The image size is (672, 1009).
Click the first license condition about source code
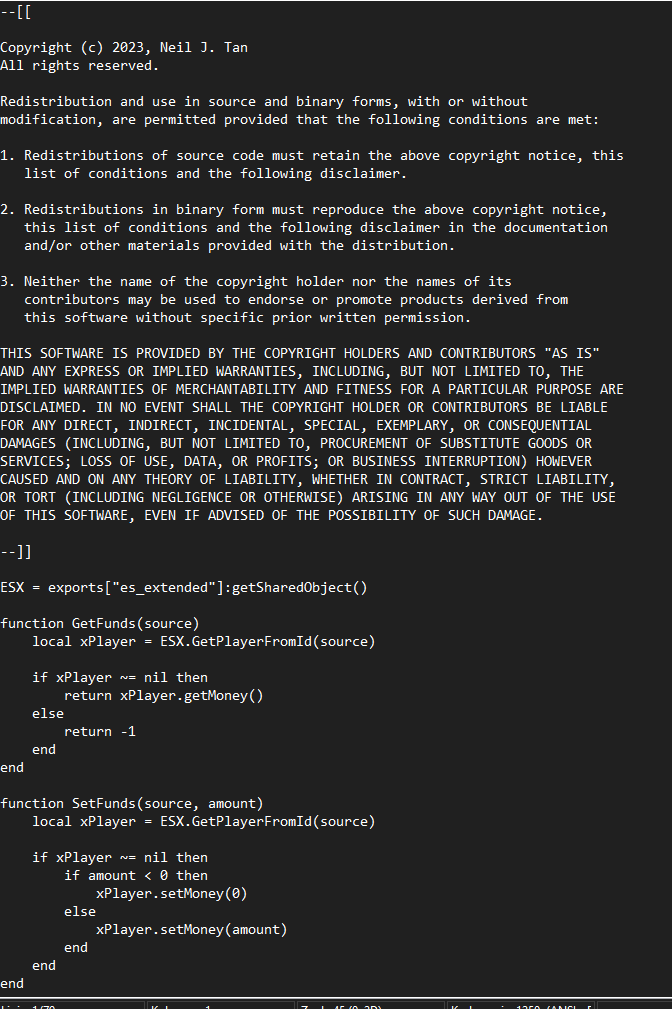[x=322, y=155]
